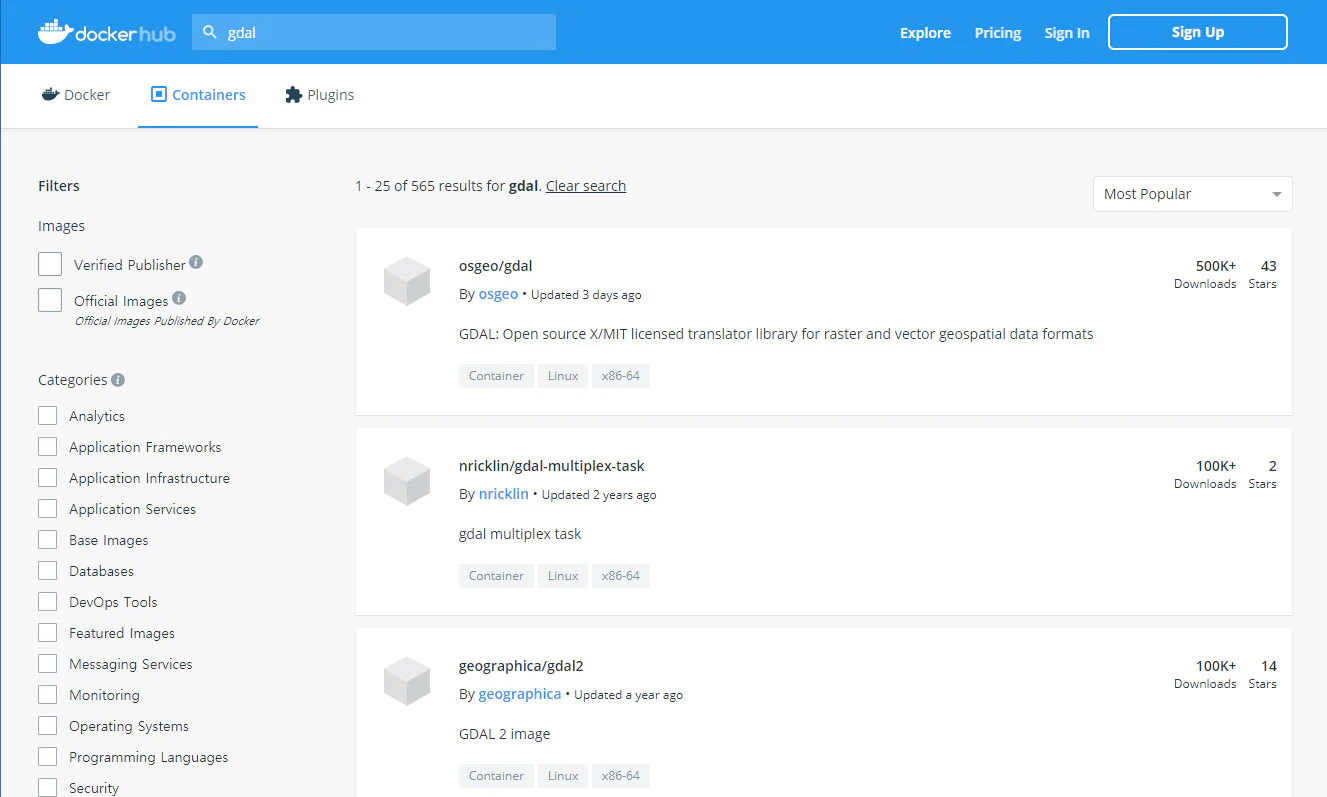Image resolution: width=1327 pixels, height=797 pixels.
Task: Click the GDAL 2 image description
Action: pyautogui.click(x=505, y=734)
